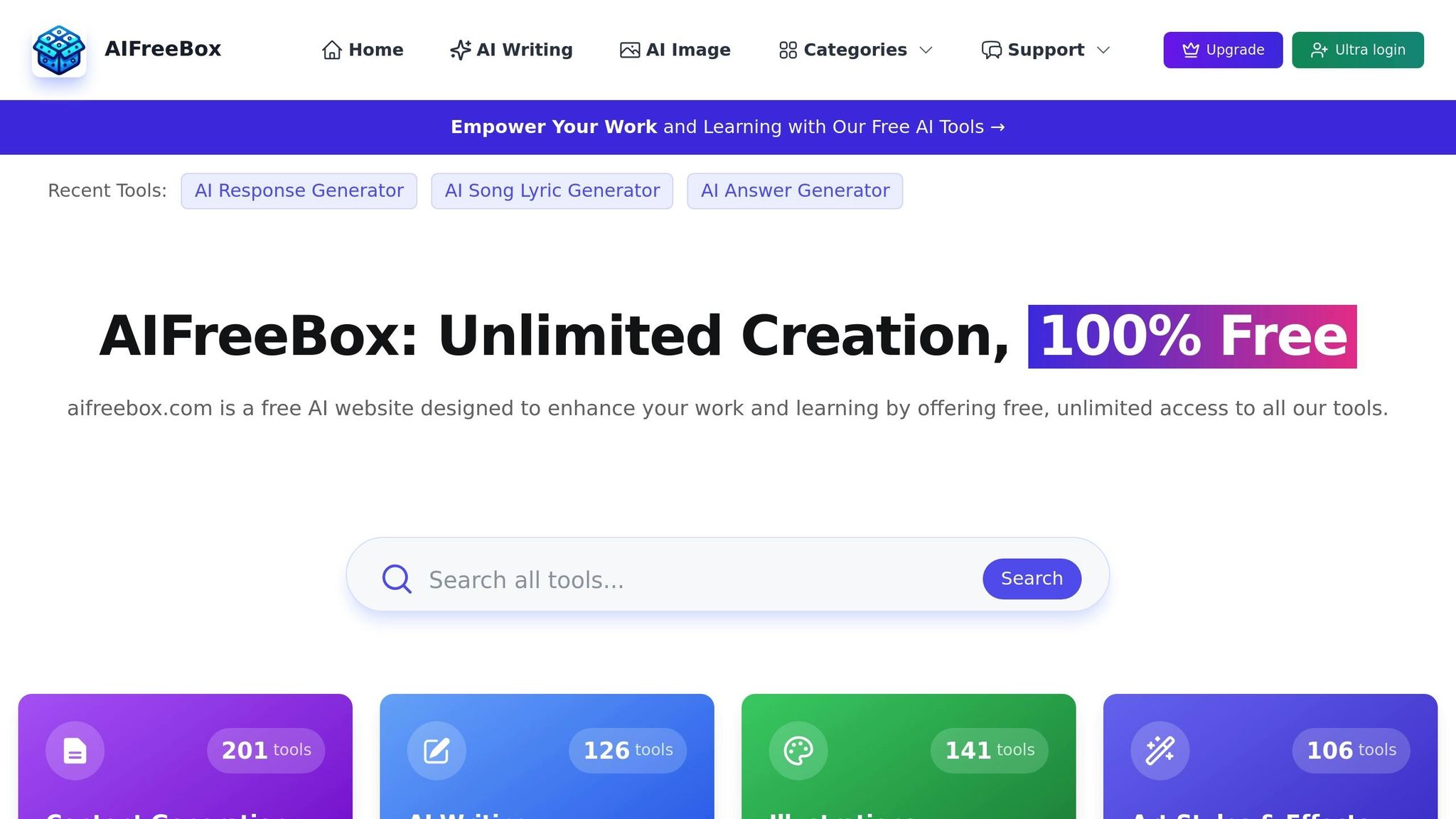
Task: Click the 141 tools badge
Action: [x=990, y=751]
